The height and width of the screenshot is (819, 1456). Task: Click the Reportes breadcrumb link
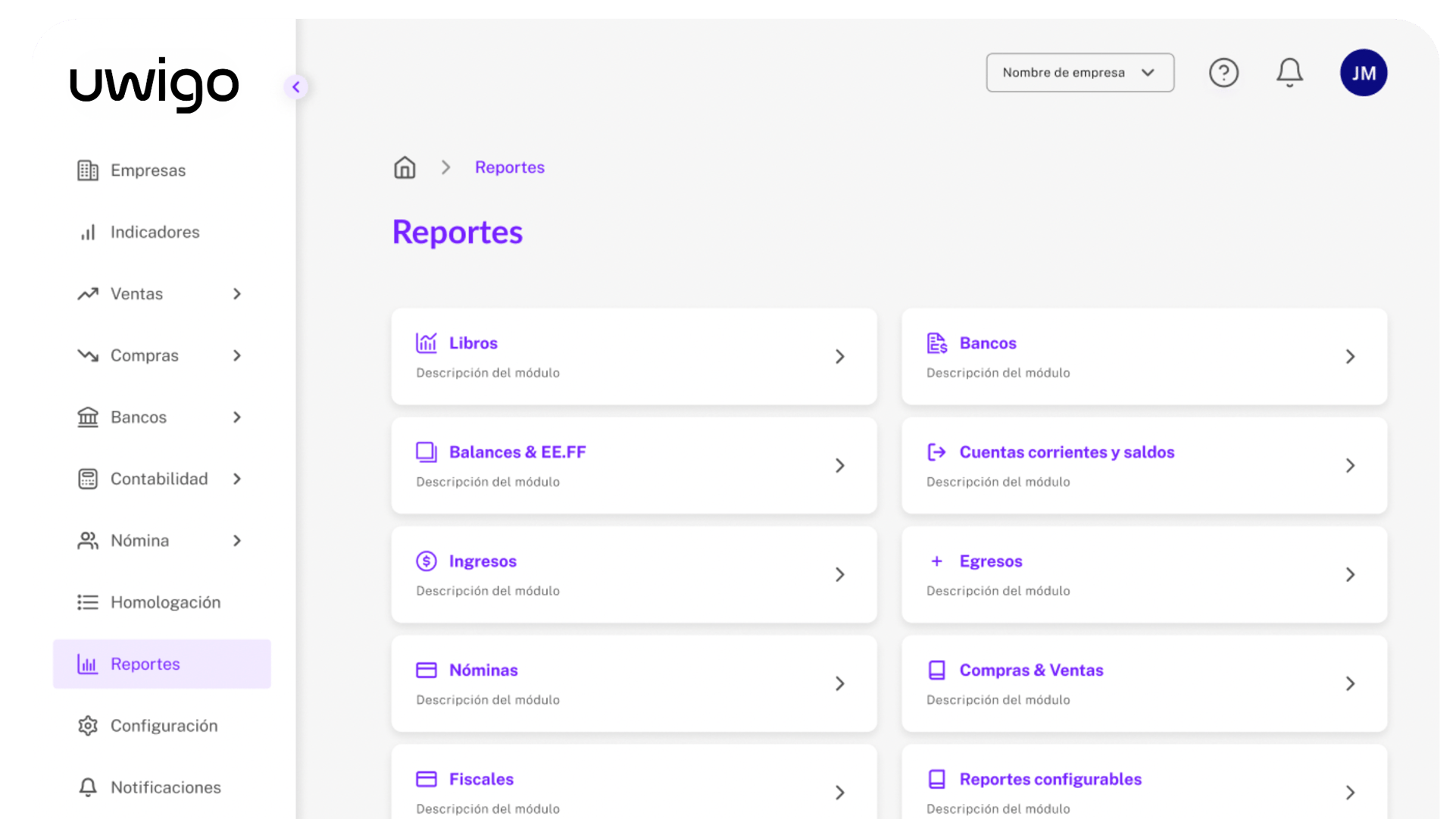click(509, 167)
